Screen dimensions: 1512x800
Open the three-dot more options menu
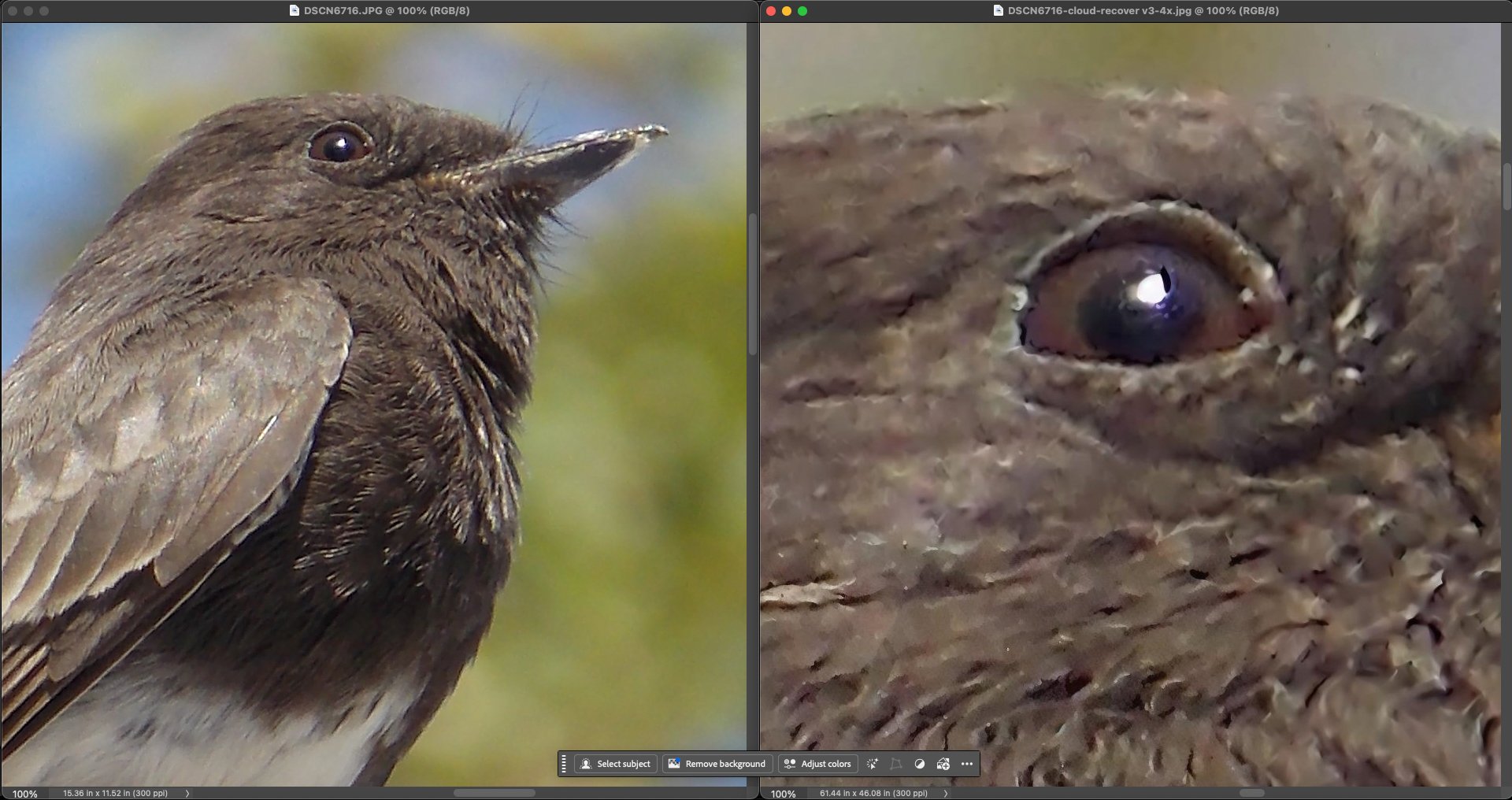[x=967, y=764]
